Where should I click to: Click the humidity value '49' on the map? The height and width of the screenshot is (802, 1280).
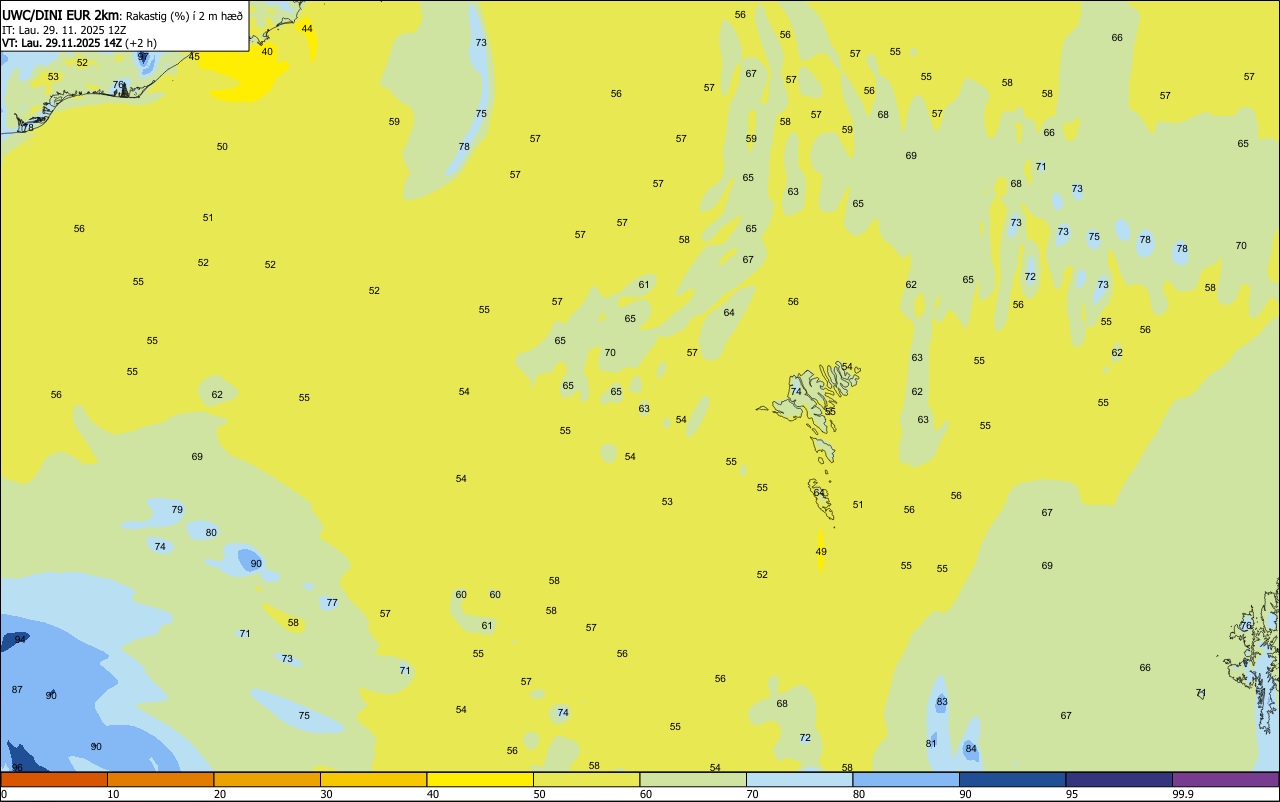(821, 552)
